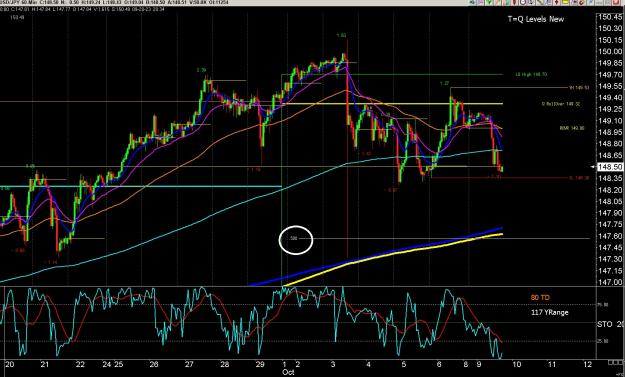The image size is (625, 377).
Task: Click the 'Oct' month label on time axis
Action: coord(288,372)
